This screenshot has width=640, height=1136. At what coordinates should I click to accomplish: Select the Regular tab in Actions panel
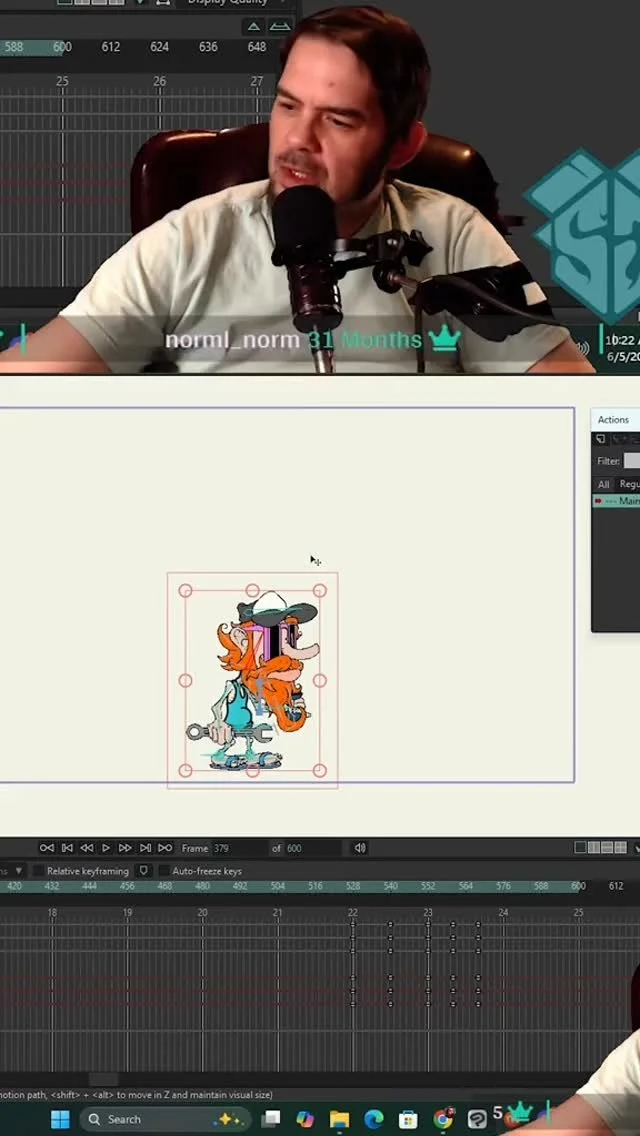click(629, 484)
